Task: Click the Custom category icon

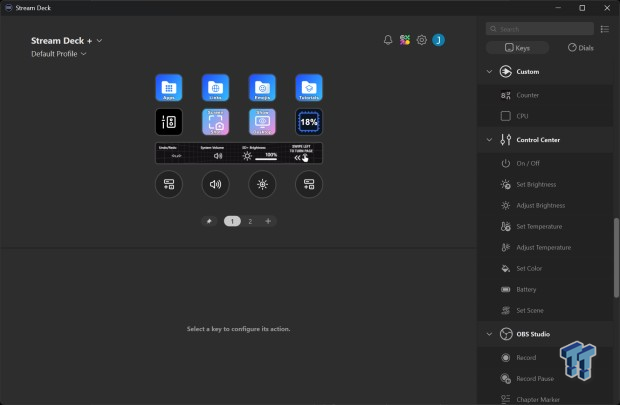Action: [506, 72]
